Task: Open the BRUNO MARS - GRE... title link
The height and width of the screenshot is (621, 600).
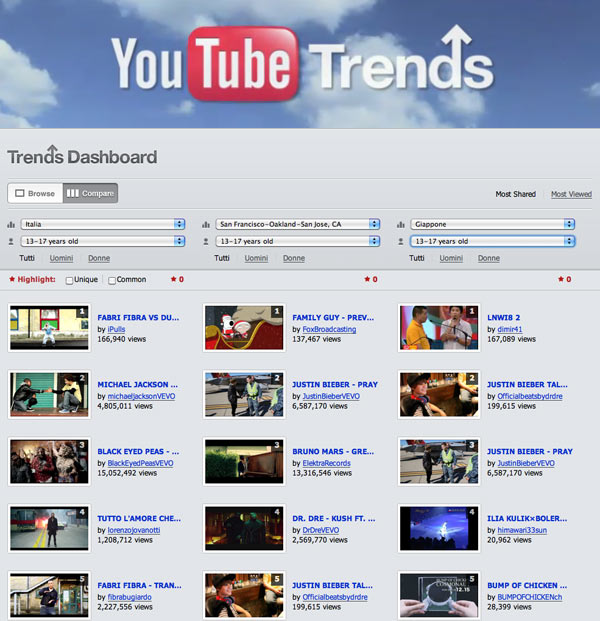Action: tap(333, 451)
